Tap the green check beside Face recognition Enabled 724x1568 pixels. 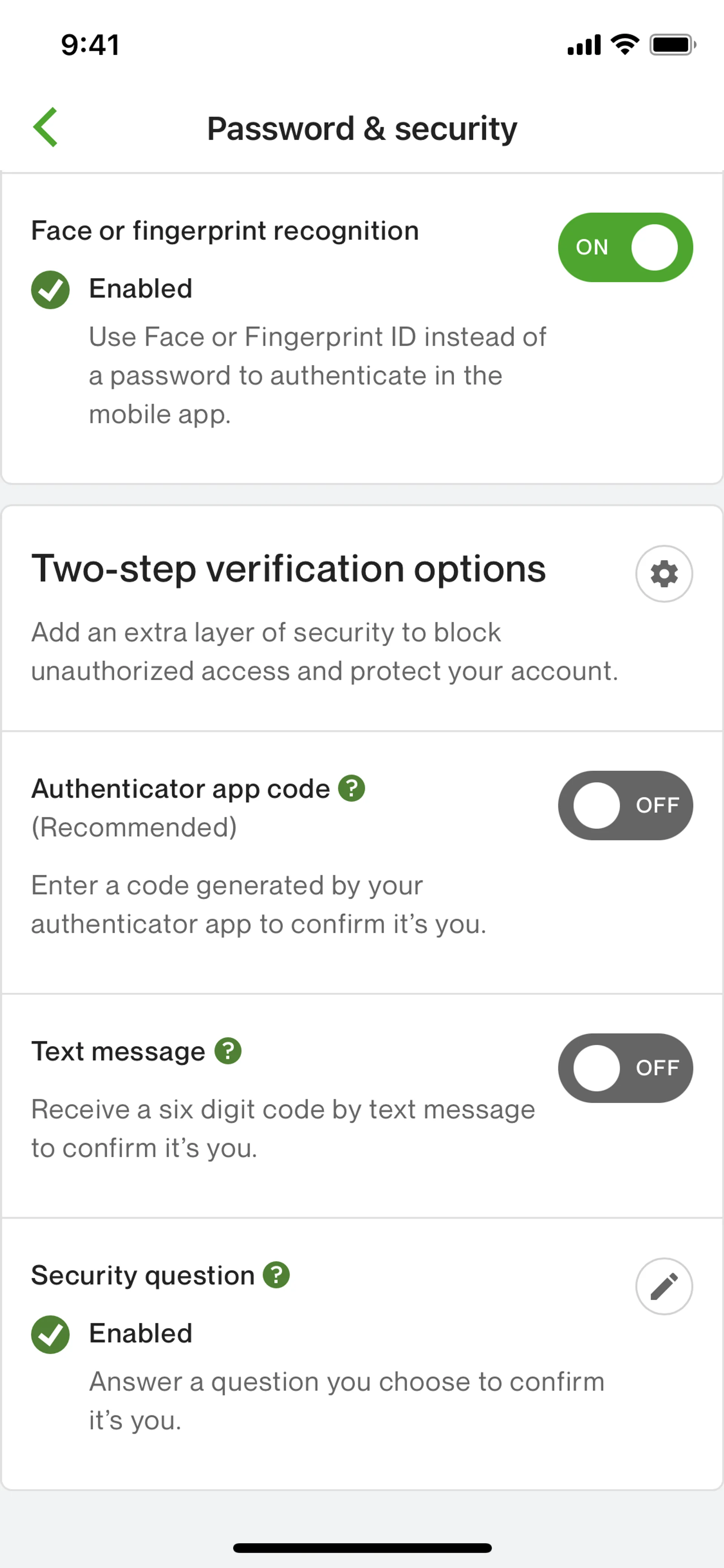pos(51,289)
